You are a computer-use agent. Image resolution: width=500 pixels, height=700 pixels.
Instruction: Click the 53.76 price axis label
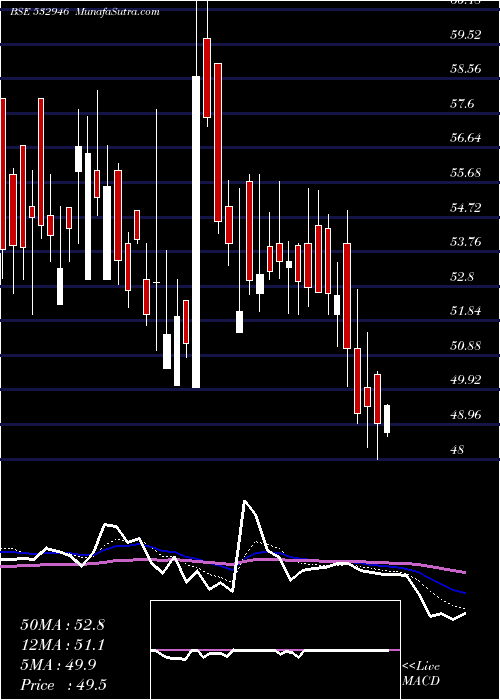(x=466, y=242)
